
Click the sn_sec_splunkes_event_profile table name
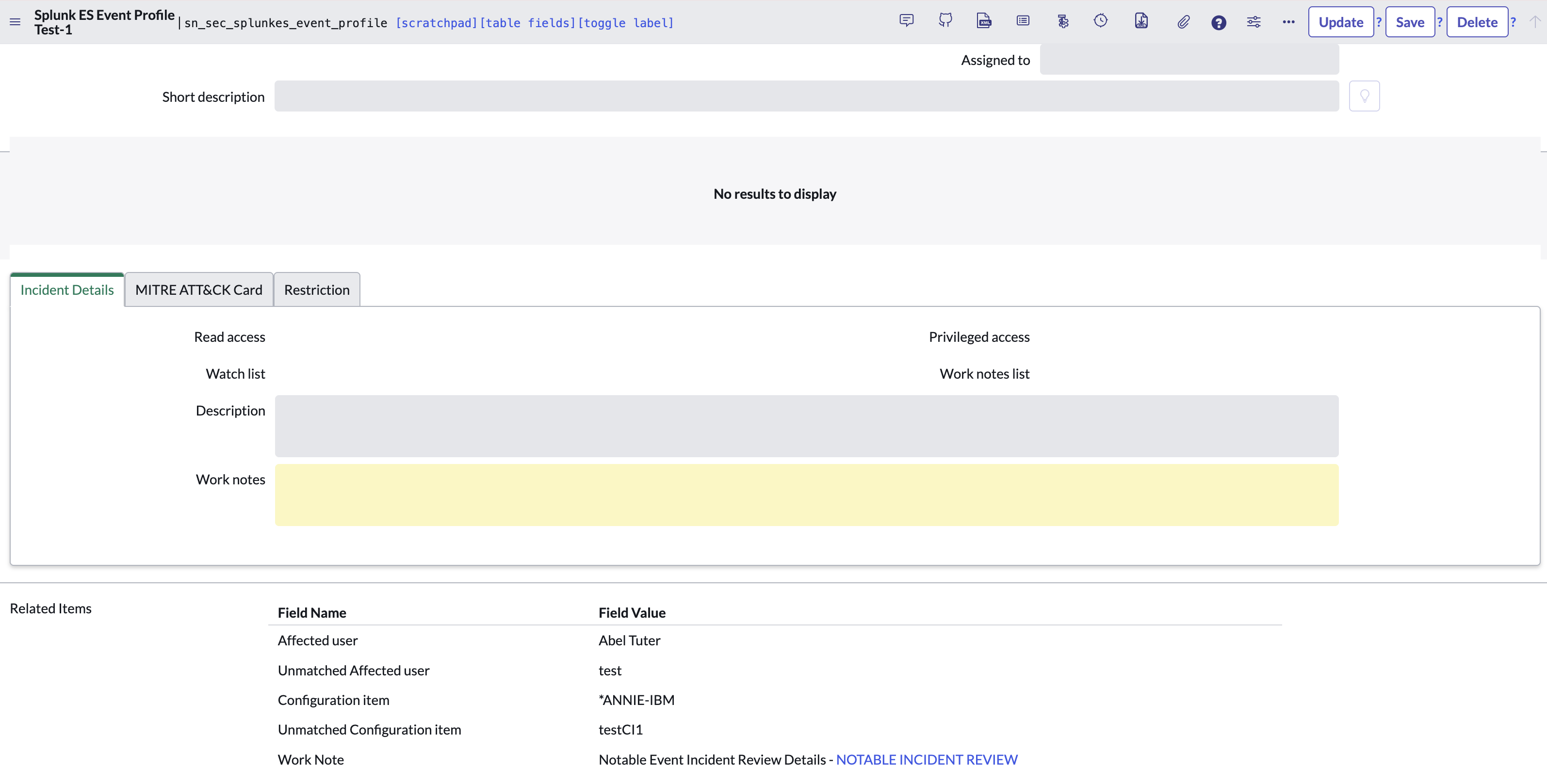pyautogui.click(x=286, y=23)
